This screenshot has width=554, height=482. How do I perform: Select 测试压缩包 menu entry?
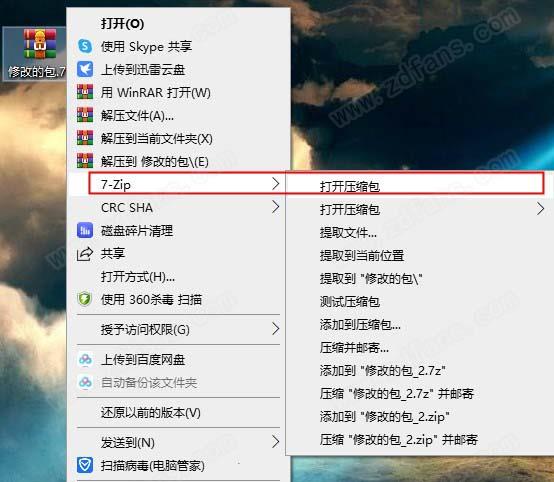click(350, 301)
